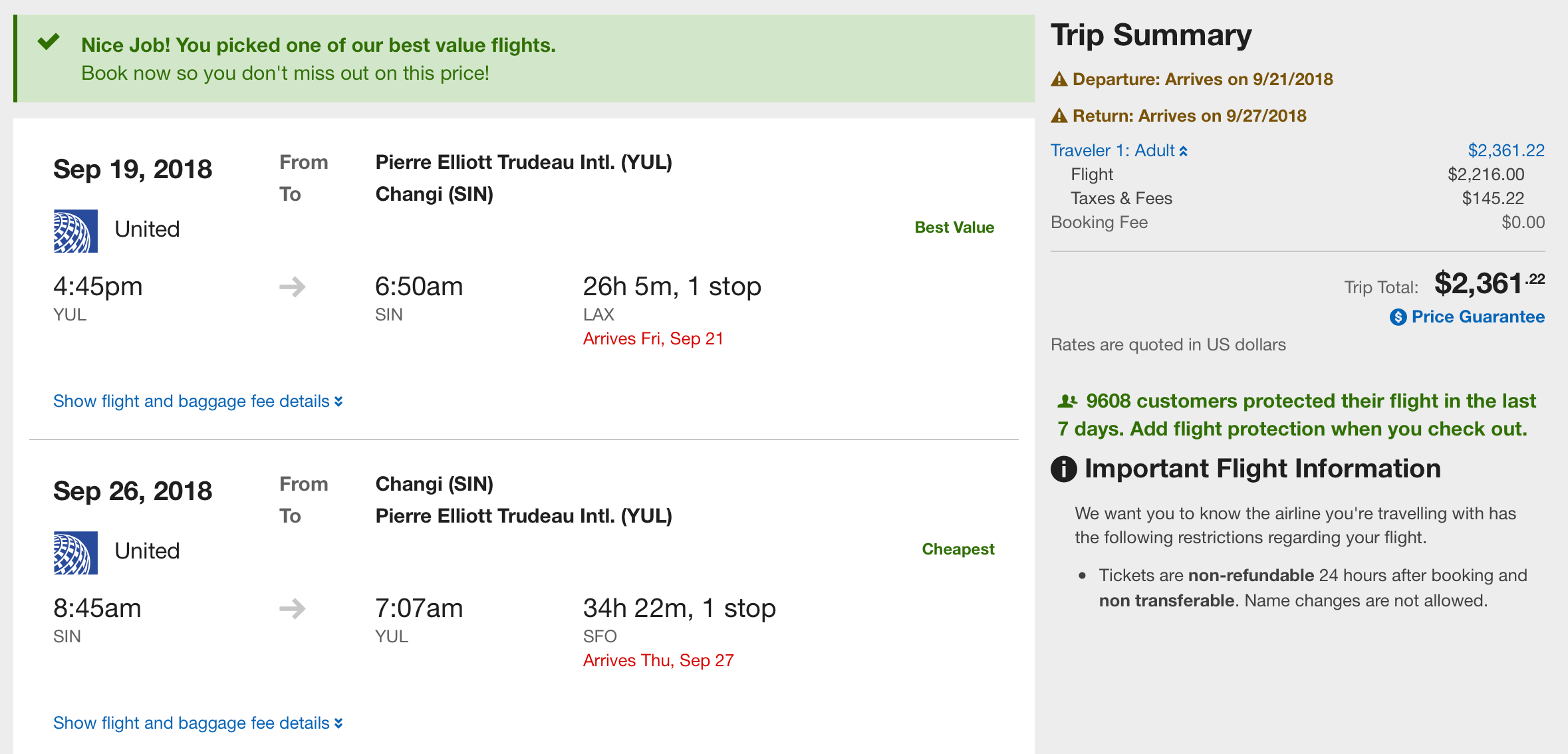The height and width of the screenshot is (754, 1568).
Task: Click the Best Value label on departure flight
Action: [954, 227]
